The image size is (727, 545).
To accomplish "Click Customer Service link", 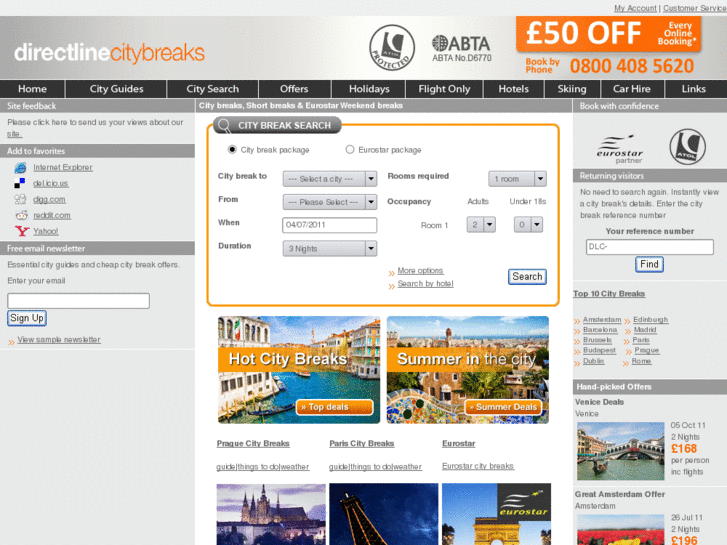I will pyautogui.click(x=694, y=8).
